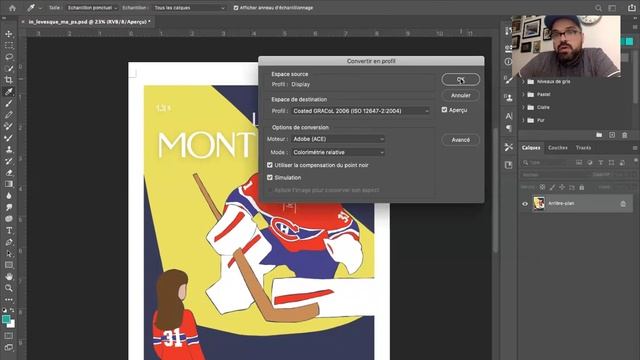Select the Hand tool

pyautogui.click(x=9, y=277)
